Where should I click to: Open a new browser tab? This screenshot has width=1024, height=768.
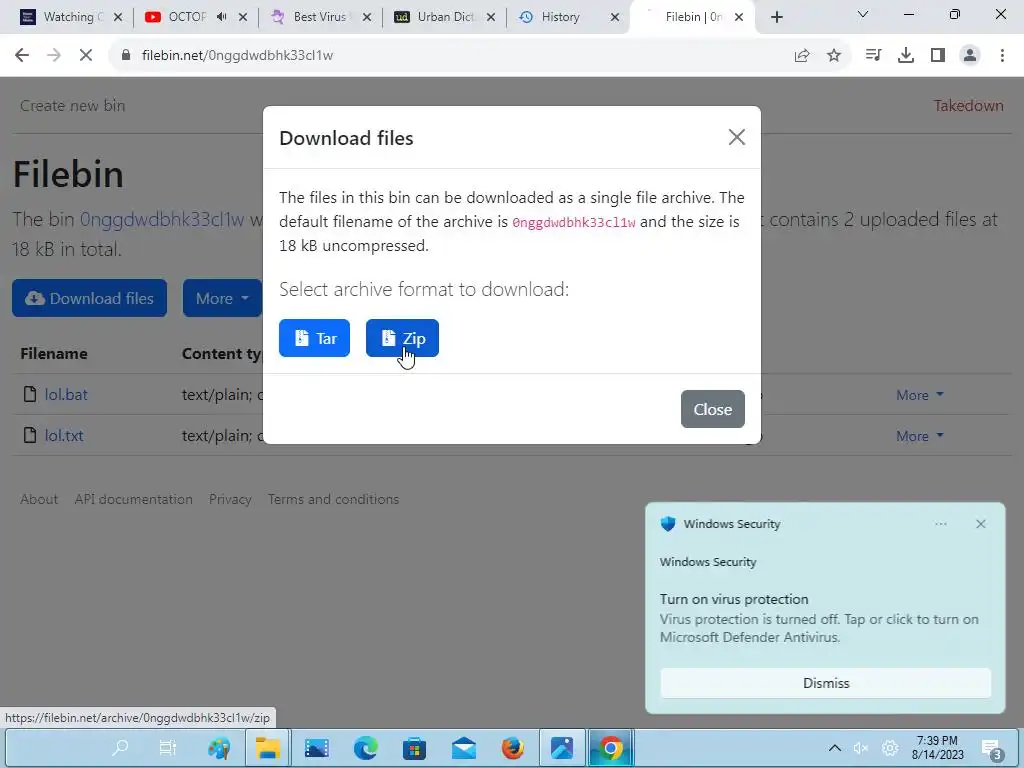coord(776,17)
